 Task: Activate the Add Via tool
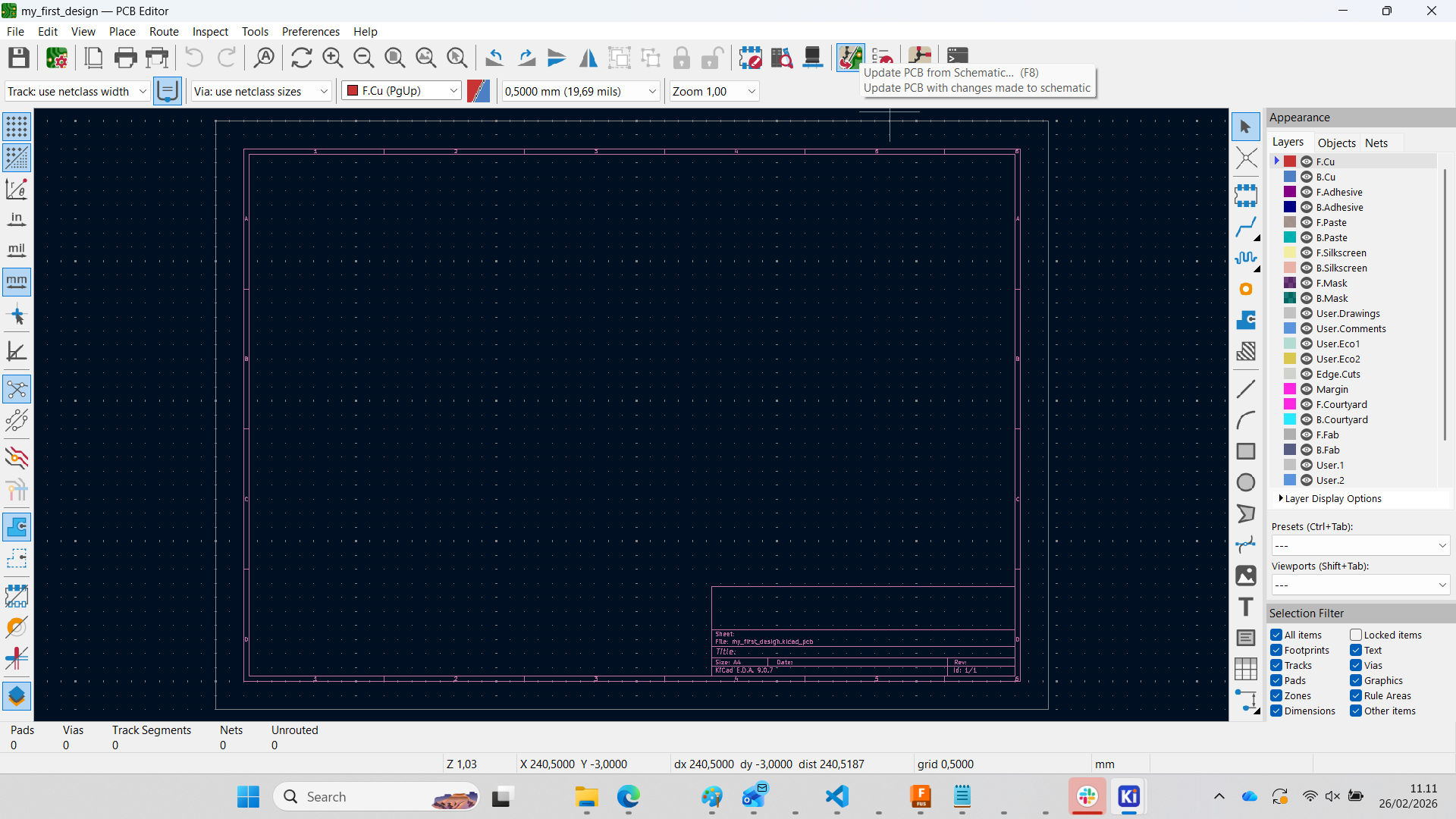pyautogui.click(x=1246, y=289)
